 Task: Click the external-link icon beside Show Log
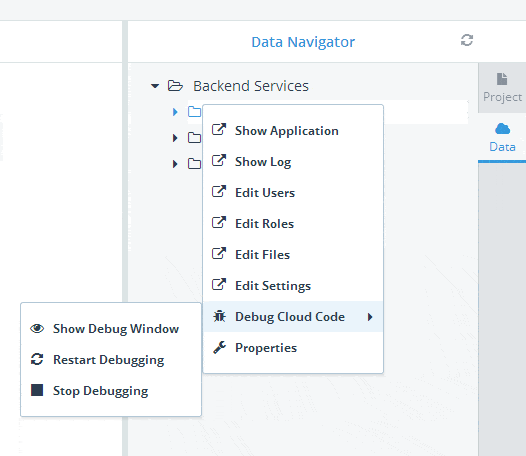click(x=219, y=160)
